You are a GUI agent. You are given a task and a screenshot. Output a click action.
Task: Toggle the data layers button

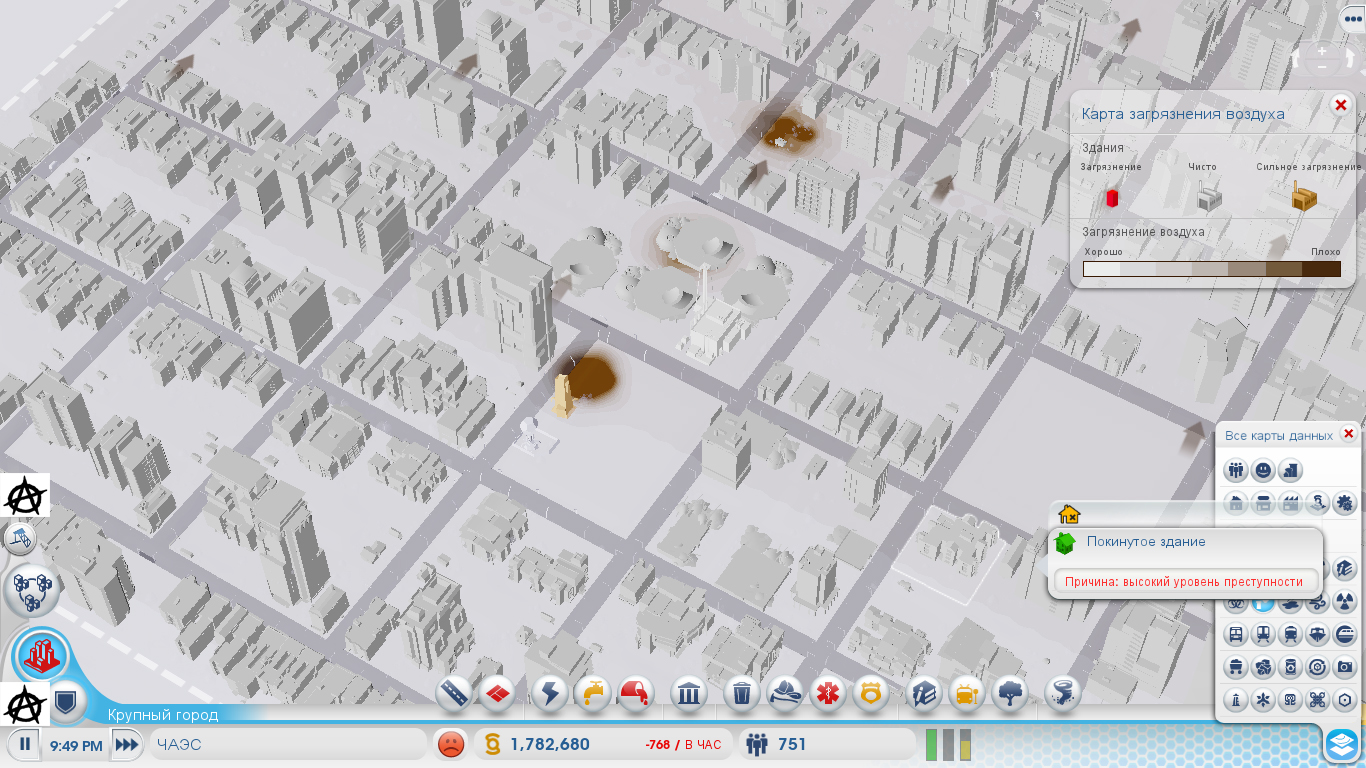tap(1342, 743)
